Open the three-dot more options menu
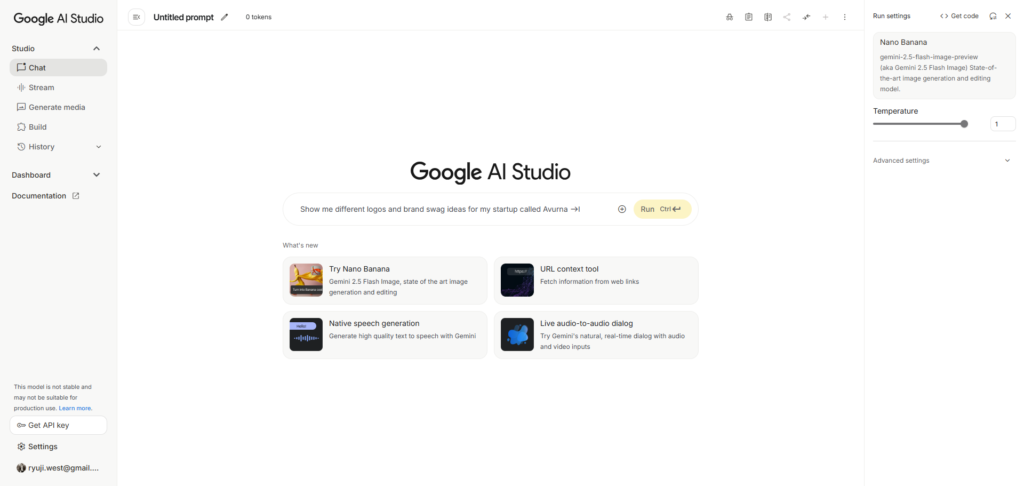The height and width of the screenshot is (486, 1024). point(844,17)
